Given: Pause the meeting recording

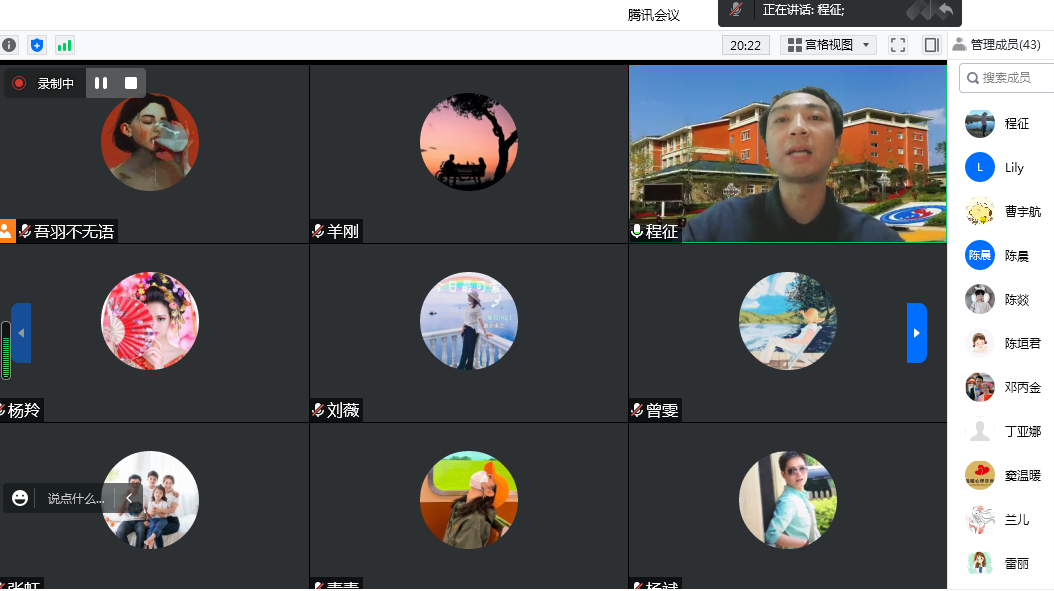Looking at the screenshot, I should (x=101, y=83).
